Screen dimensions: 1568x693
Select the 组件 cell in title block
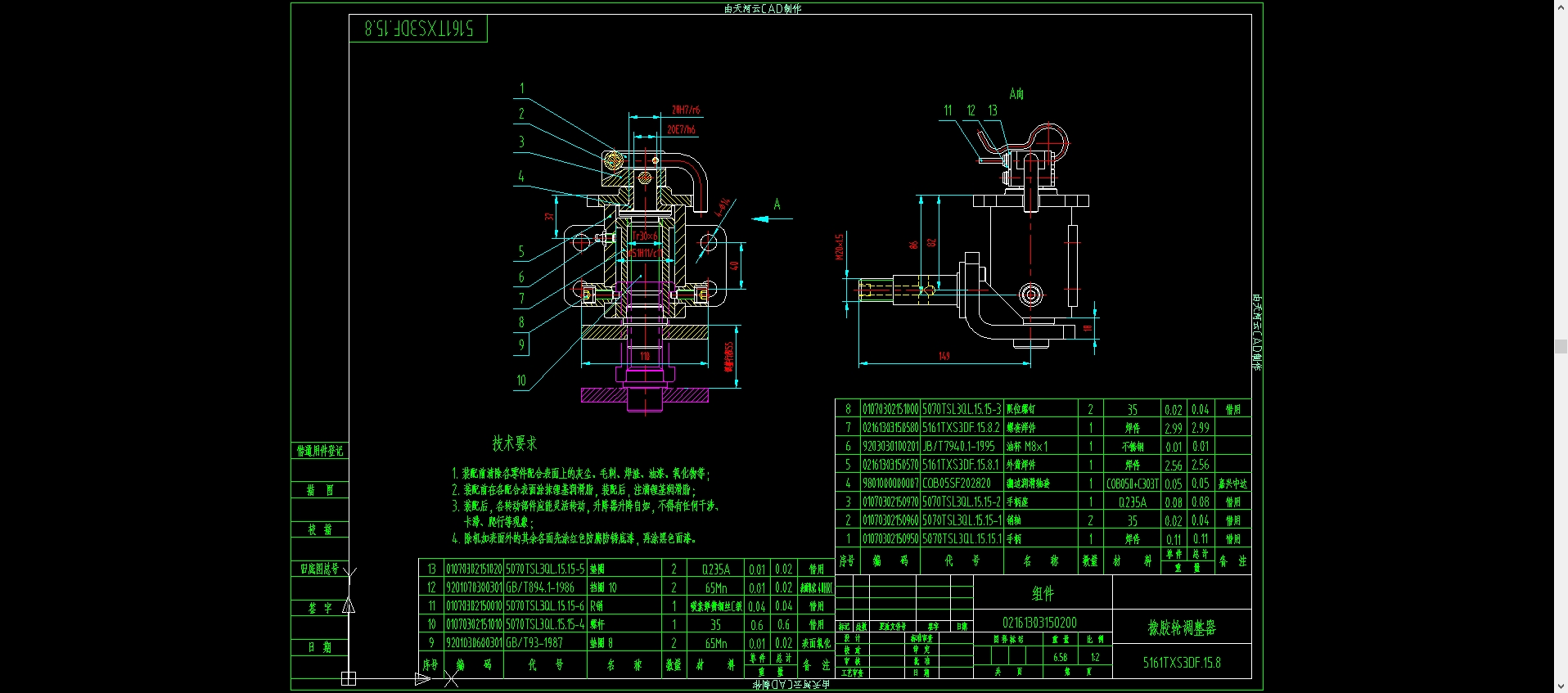point(1043,593)
